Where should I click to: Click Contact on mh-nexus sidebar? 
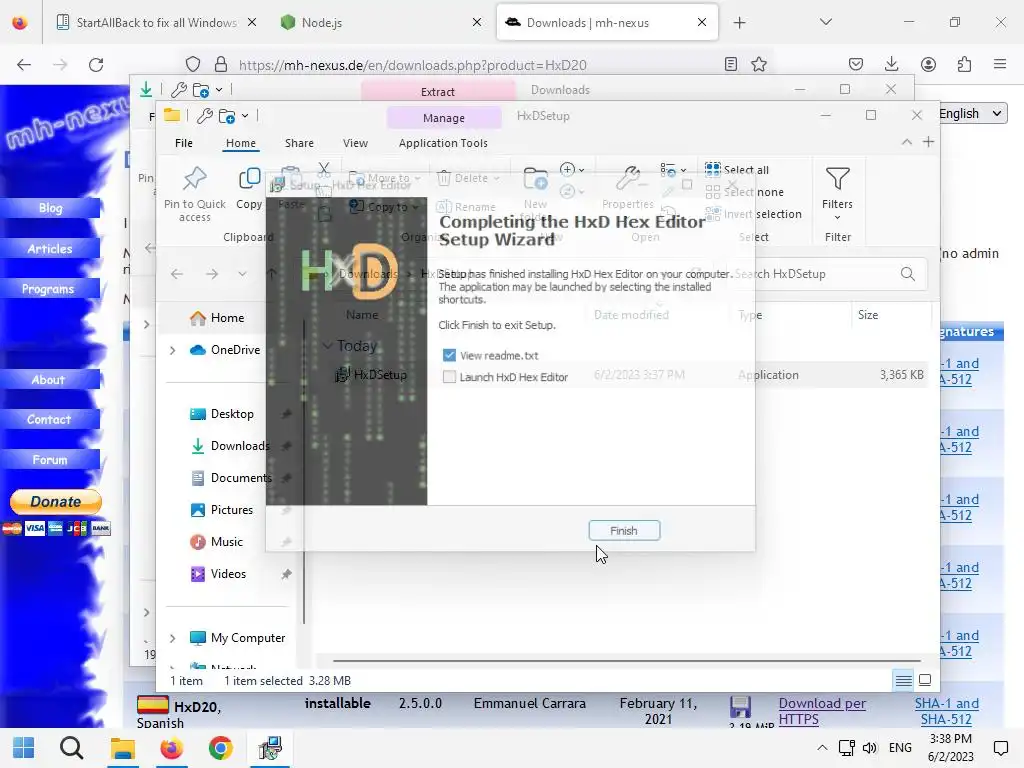(x=50, y=419)
